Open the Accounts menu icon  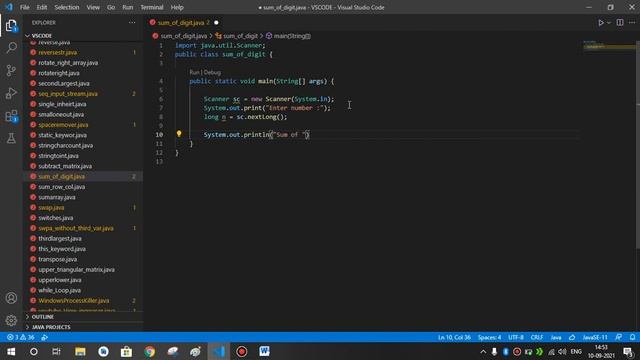click(11, 298)
